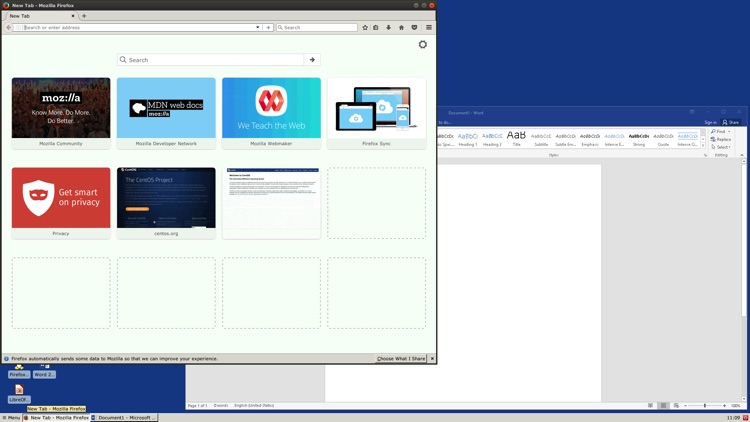Open Firefox desktop shortcut icon
Image resolution: width=750 pixels, height=422 pixels.
coord(19,371)
